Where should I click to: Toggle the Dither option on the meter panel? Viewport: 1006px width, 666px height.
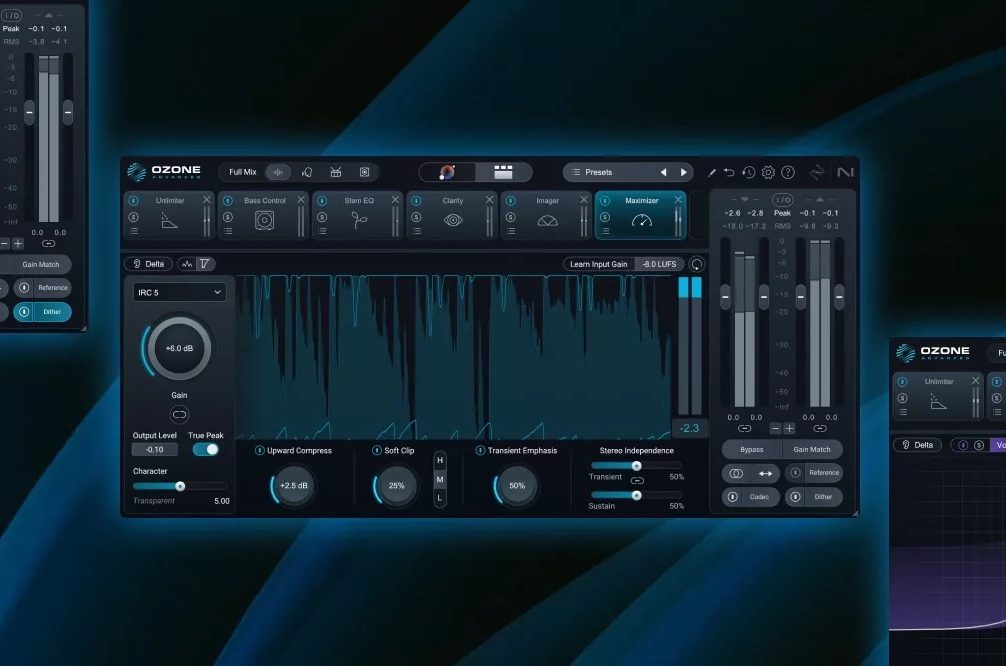pos(814,496)
